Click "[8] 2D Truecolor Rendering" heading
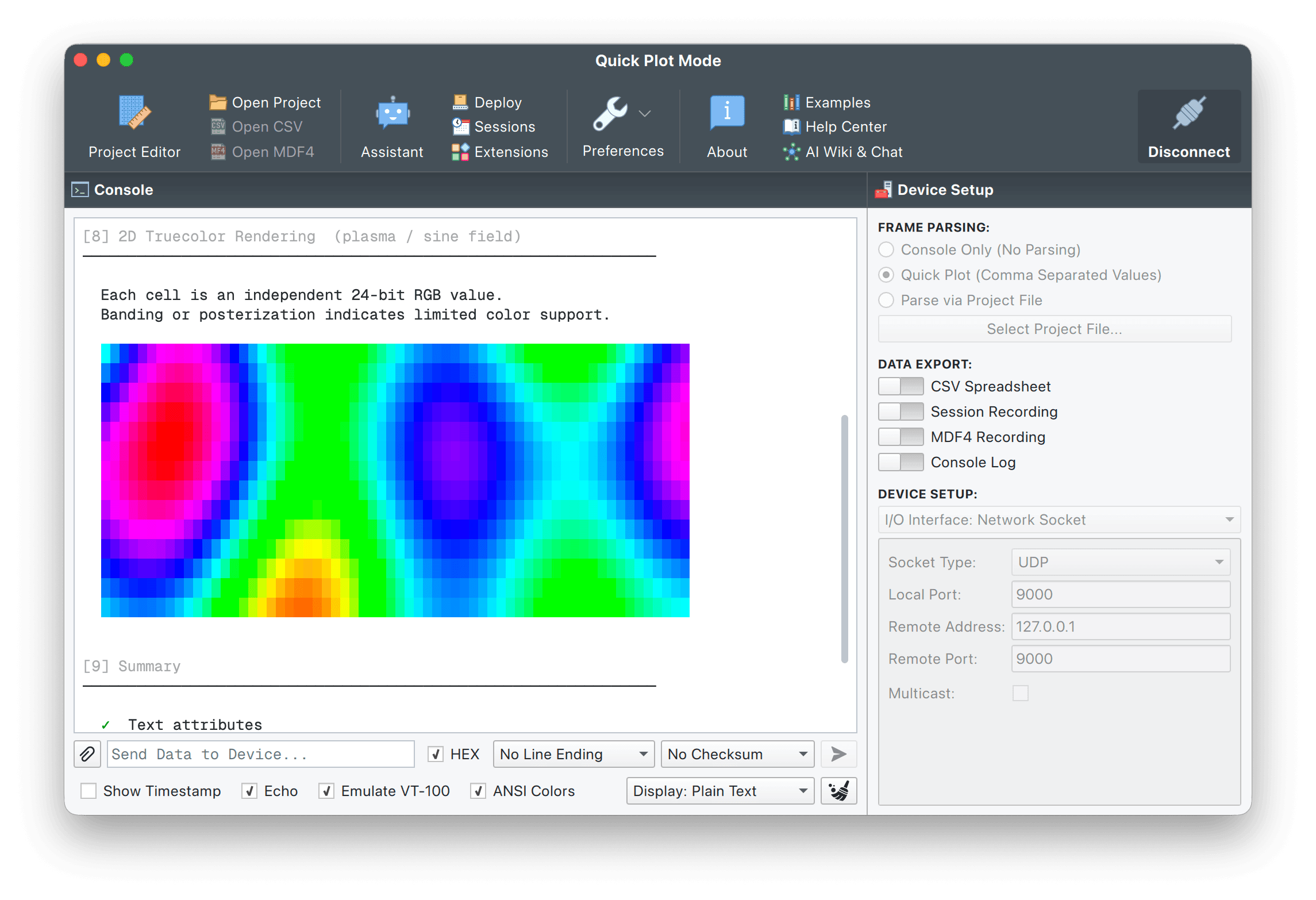 [199, 236]
